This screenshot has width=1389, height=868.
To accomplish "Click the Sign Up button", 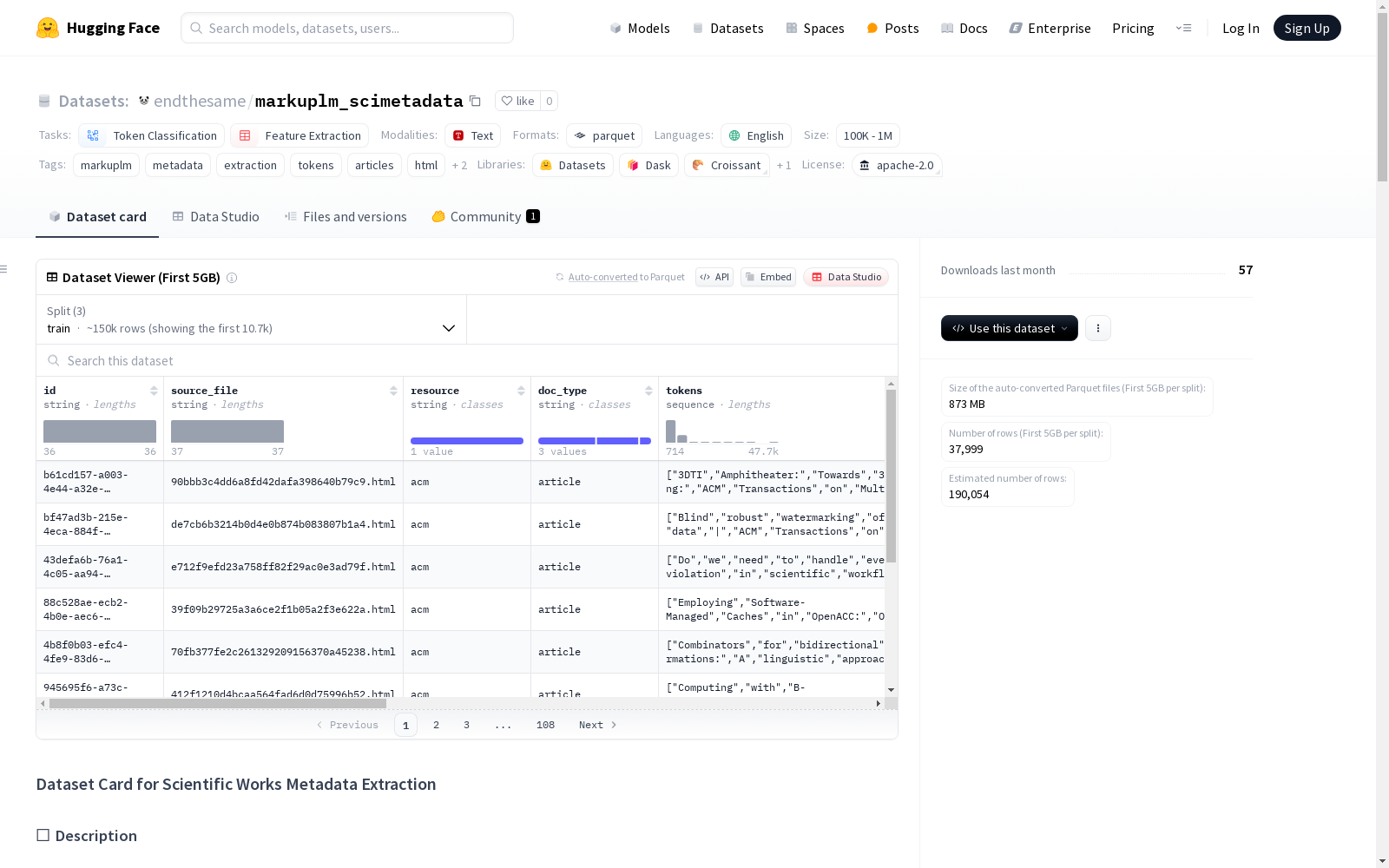I will (x=1307, y=28).
